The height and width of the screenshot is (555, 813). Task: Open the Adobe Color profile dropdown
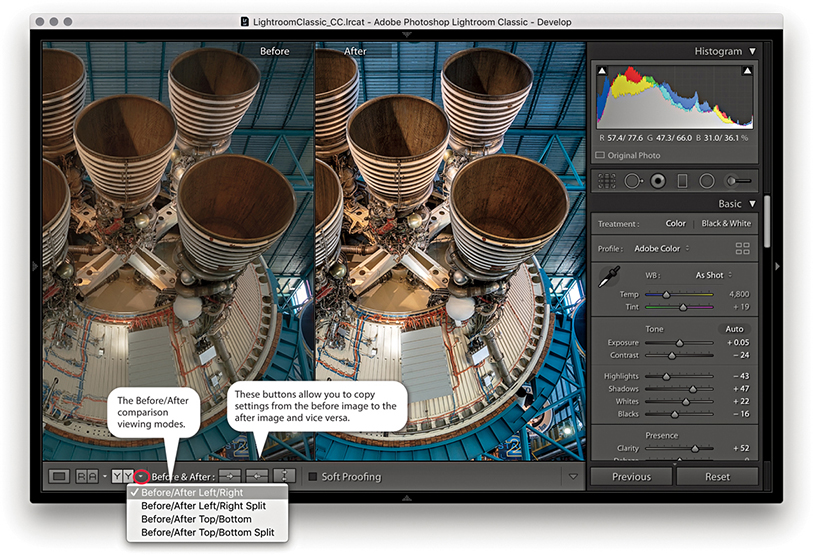tap(664, 248)
